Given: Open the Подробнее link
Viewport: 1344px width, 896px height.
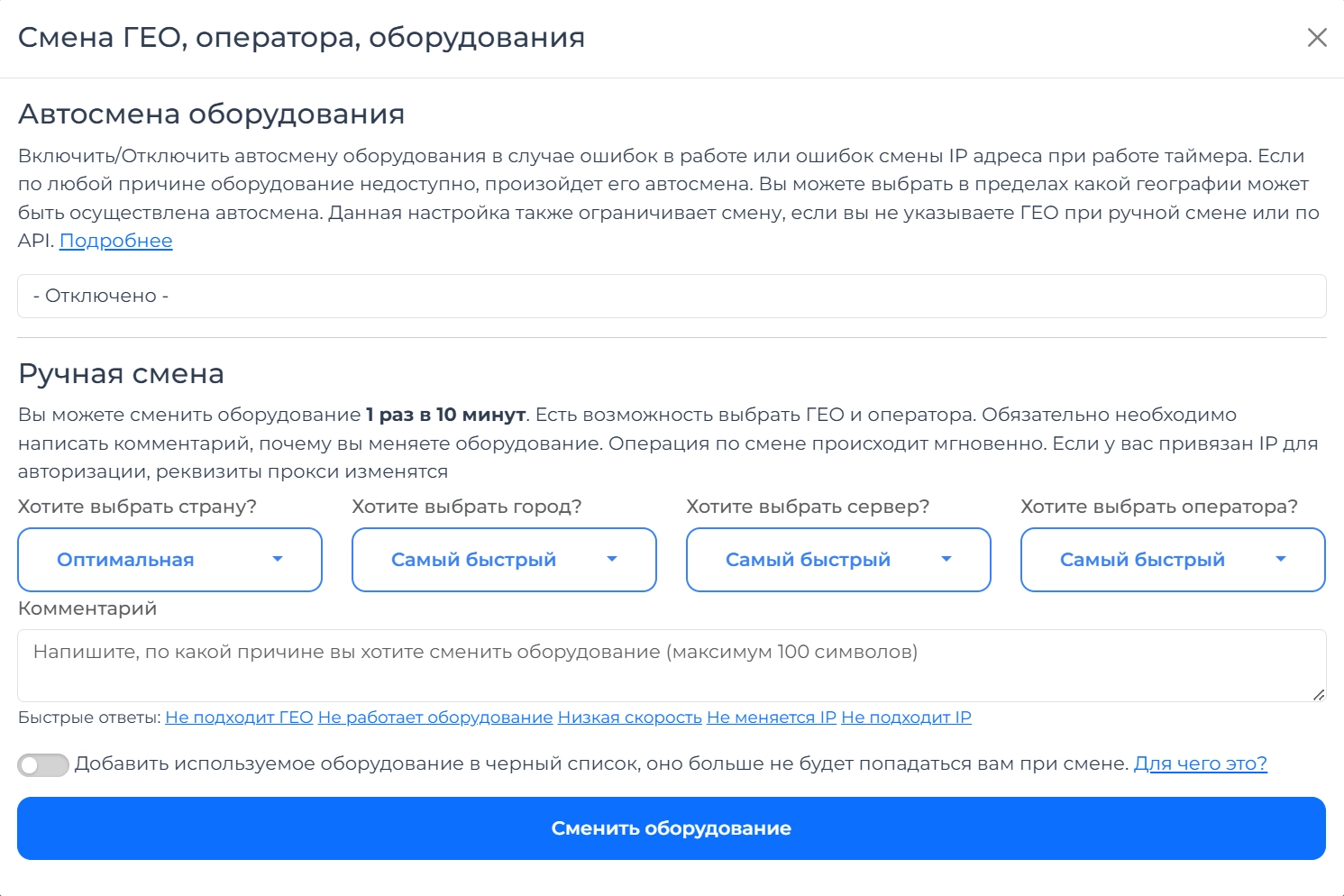Looking at the screenshot, I should coord(115,241).
